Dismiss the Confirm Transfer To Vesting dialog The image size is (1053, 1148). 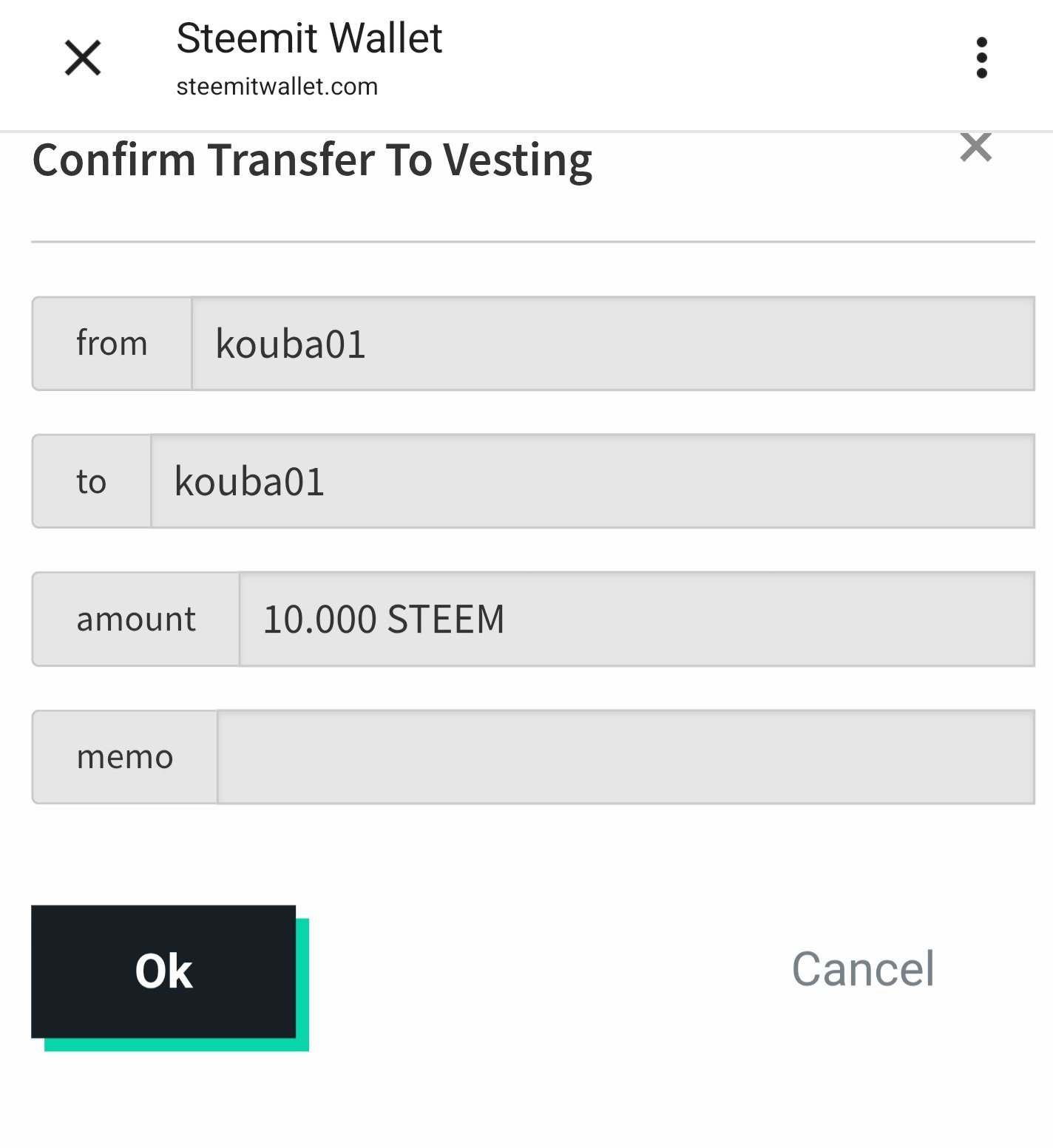coord(975,147)
